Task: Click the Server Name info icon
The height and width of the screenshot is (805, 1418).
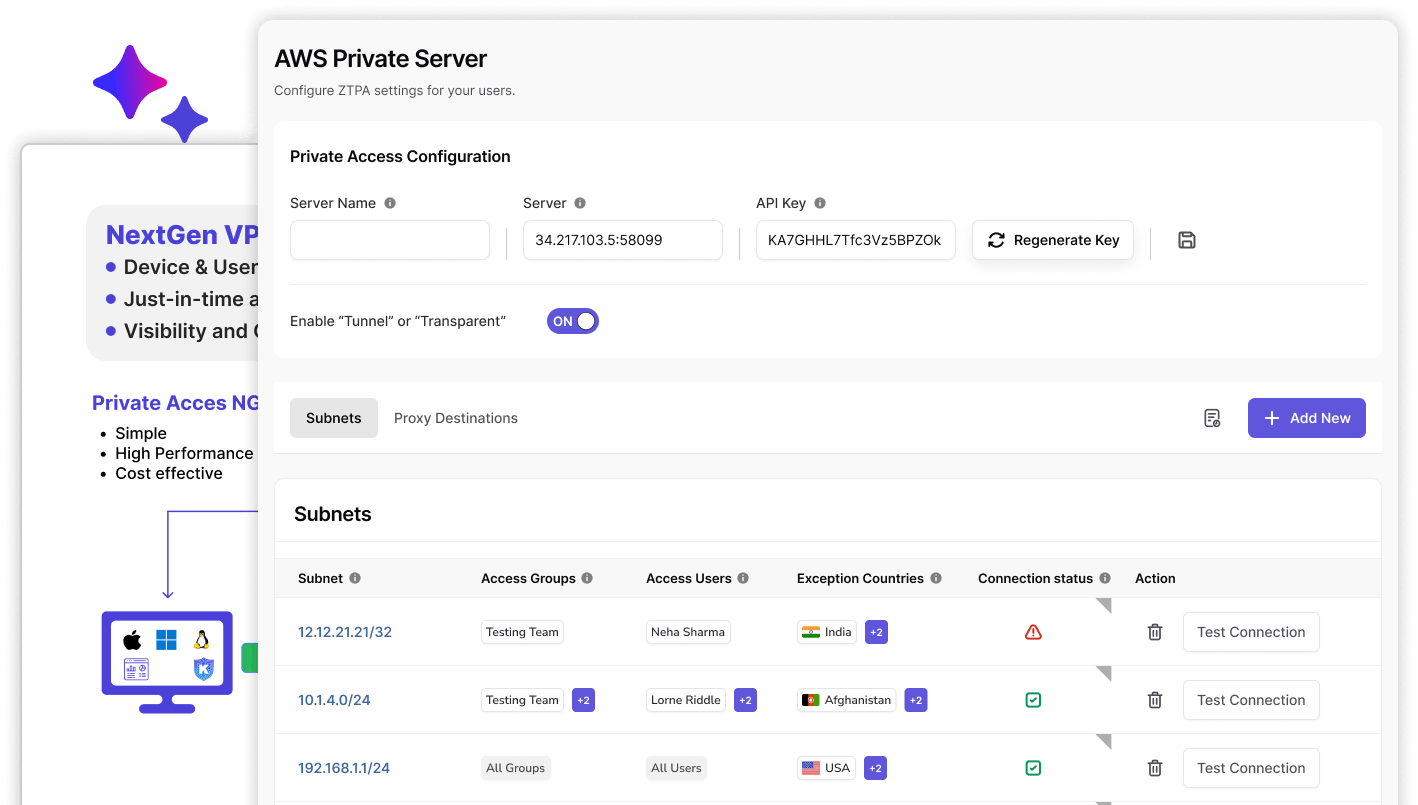Action: click(x=390, y=203)
